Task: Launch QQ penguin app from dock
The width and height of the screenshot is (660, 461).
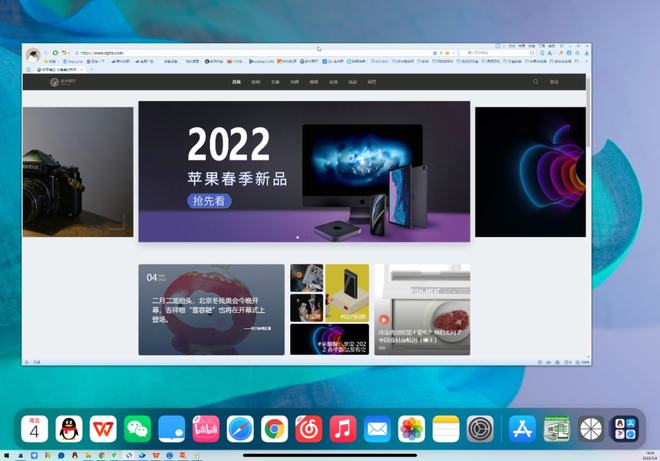Action: pos(69,429)
